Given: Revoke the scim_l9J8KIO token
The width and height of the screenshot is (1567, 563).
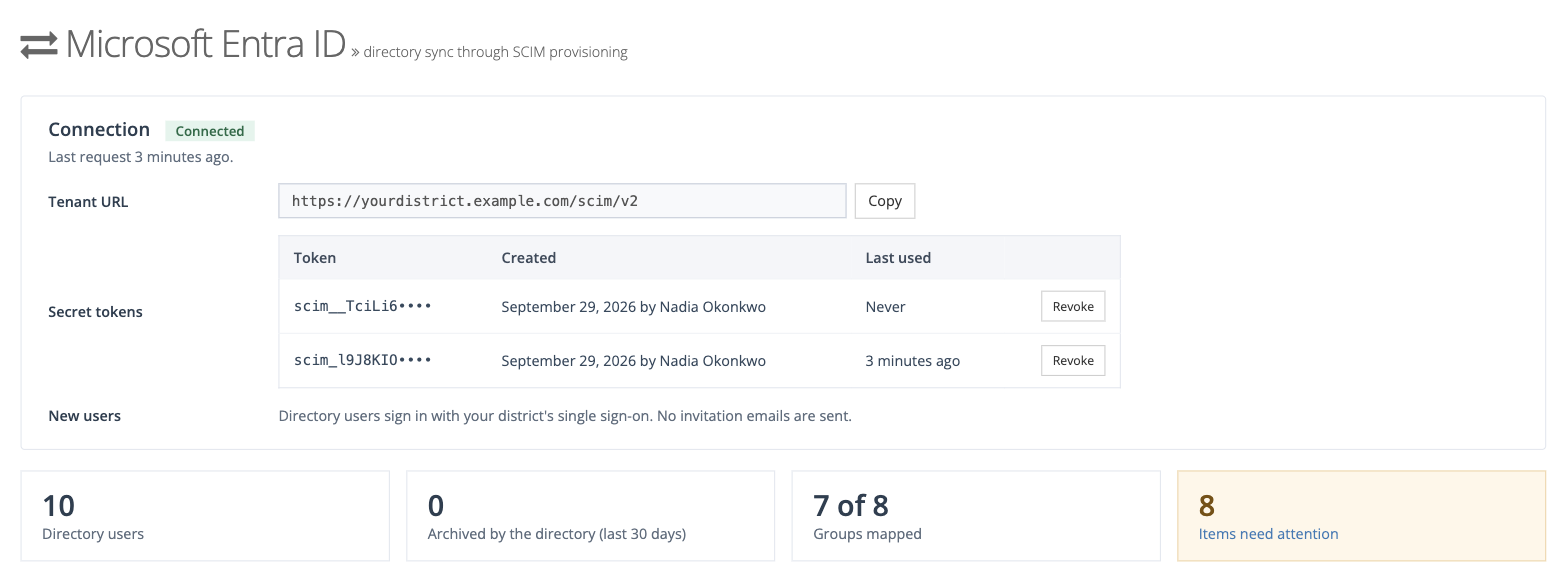Looking at the screenshot, I should click(x=1073, y=361).
